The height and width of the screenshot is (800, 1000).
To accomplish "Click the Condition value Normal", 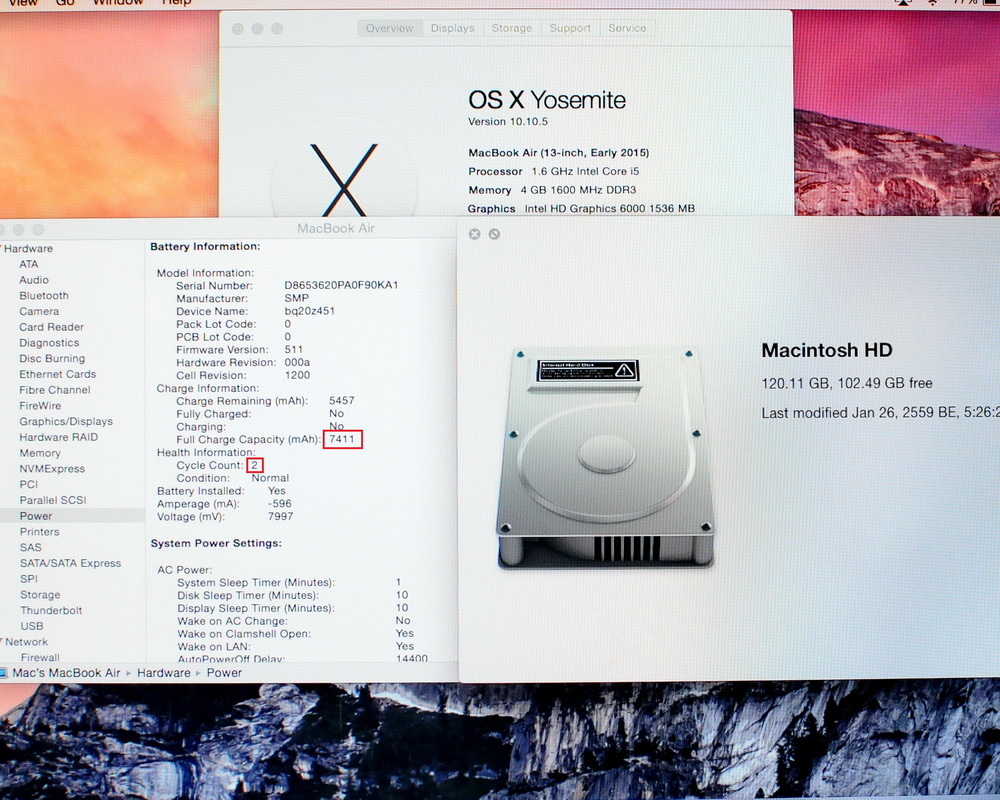I will tap(270, 478).
